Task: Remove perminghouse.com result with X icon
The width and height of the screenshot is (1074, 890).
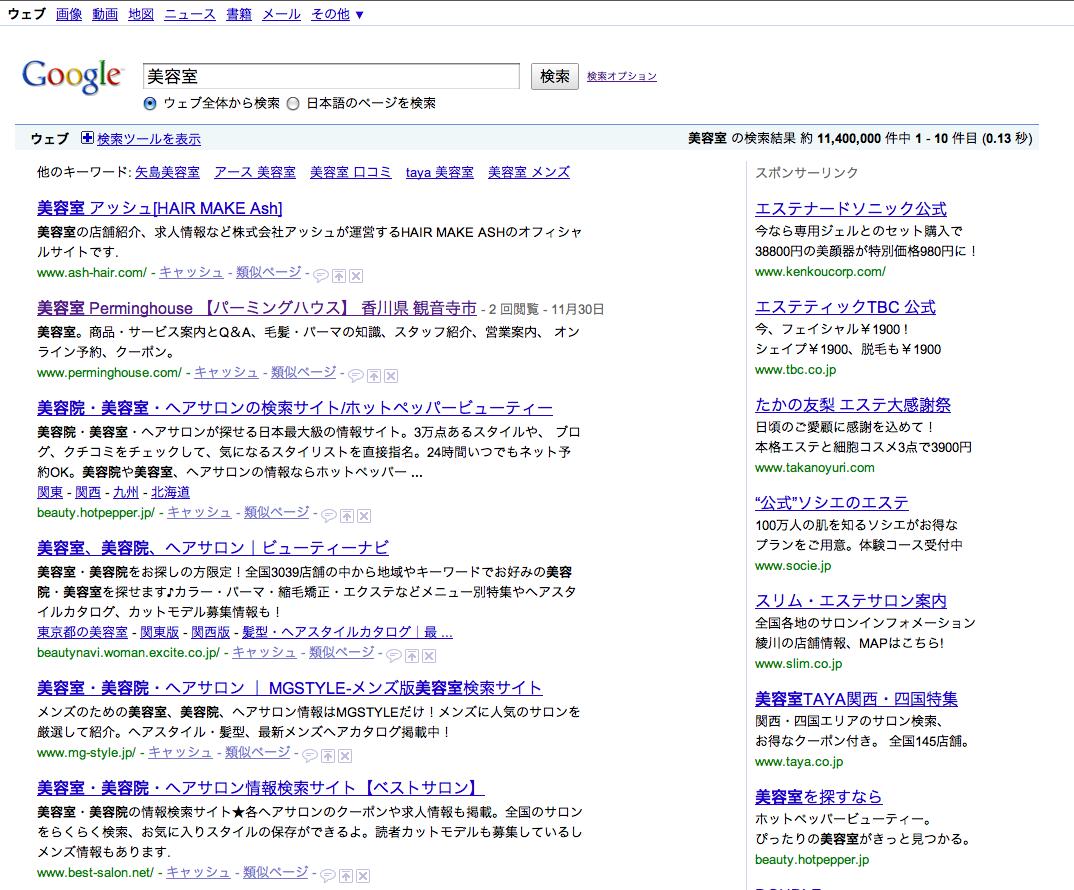Action: 391,375
